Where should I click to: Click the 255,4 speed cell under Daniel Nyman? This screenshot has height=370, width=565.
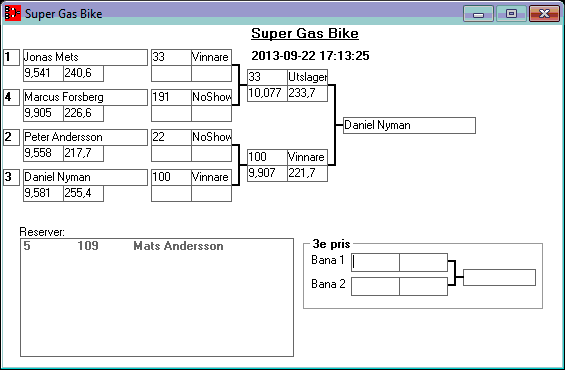pyautogui.click(x=84, y=193)
